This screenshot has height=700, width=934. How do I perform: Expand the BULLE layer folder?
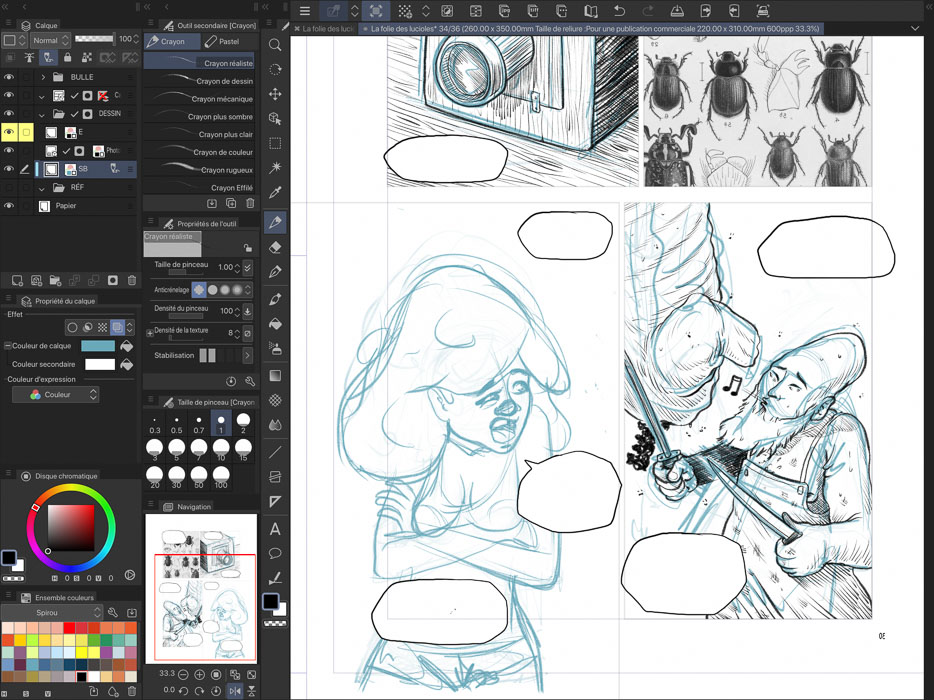pos(43,77)
